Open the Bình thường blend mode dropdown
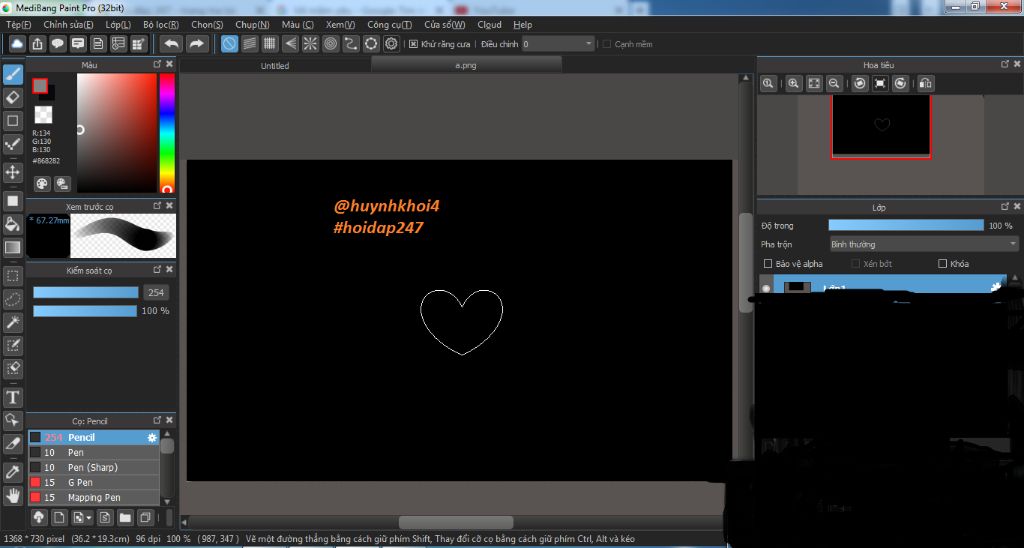Screen dimensions: 1024x548 pos(923,244)
